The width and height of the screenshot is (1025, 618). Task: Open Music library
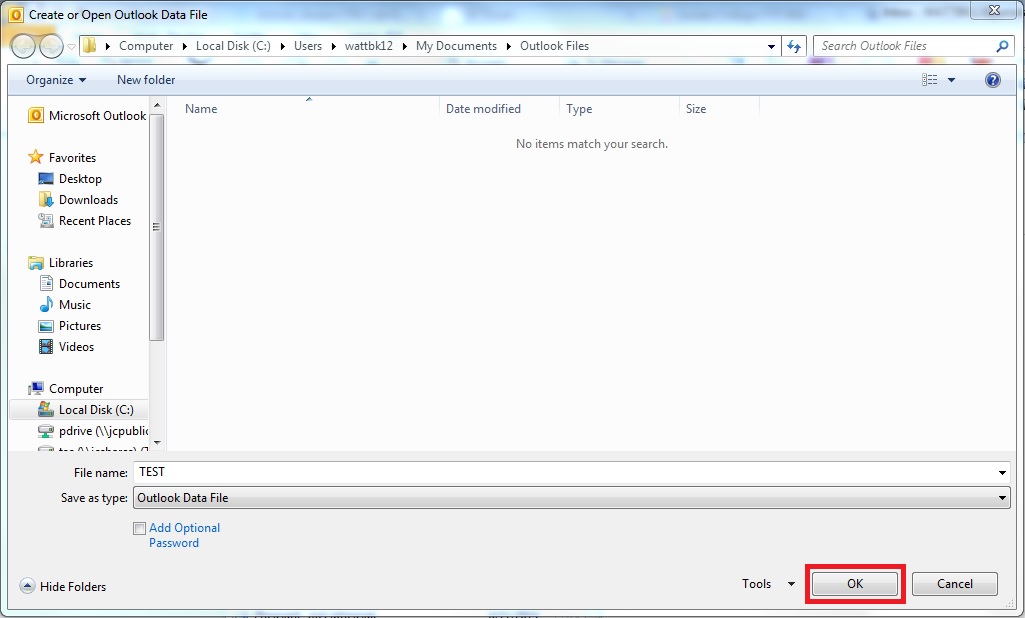click(75, 304)
